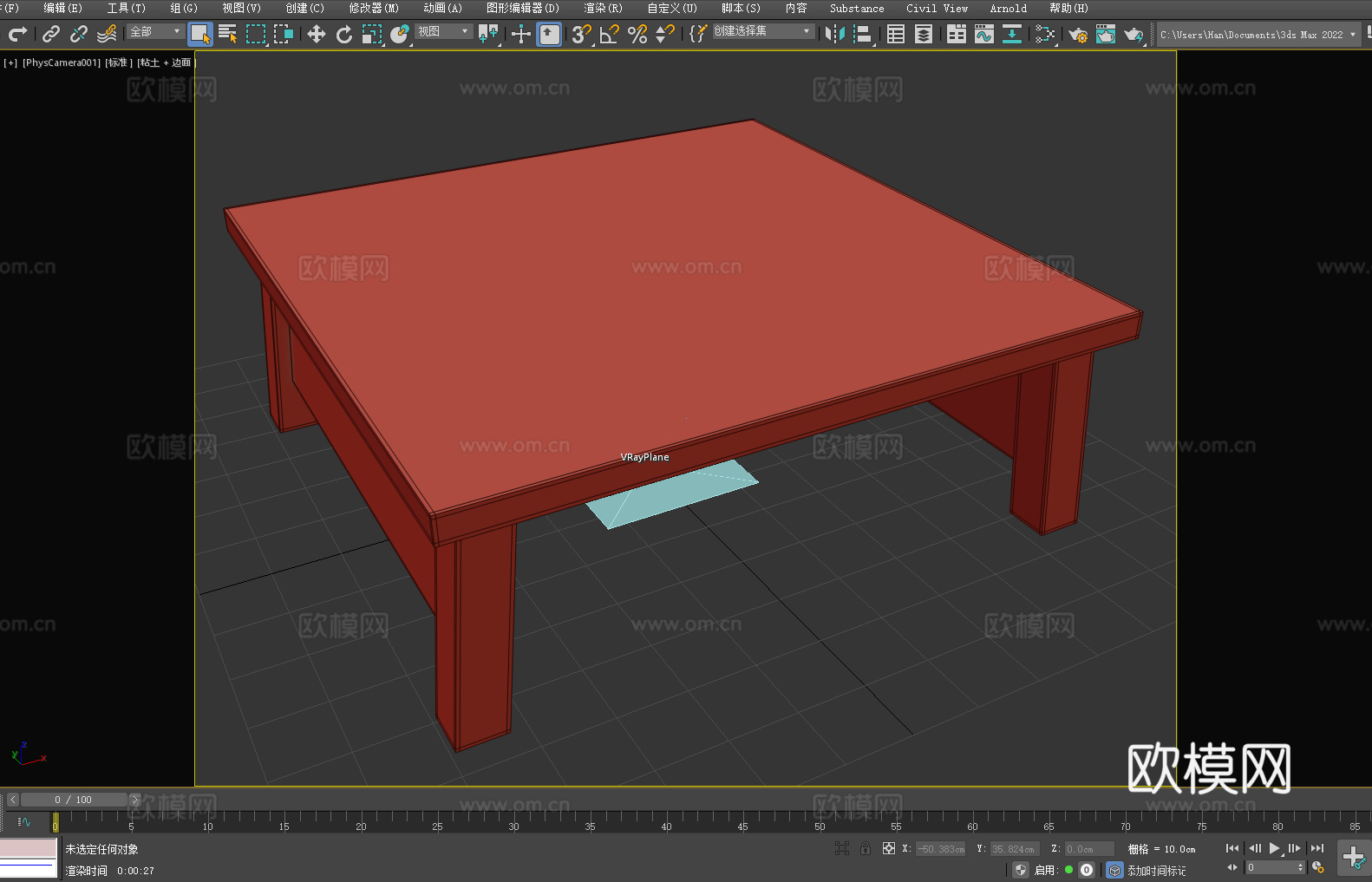Click the pink MAXScript listener swatch
The width and height of the screenshot is (1372, 882).
coord(29,847)
